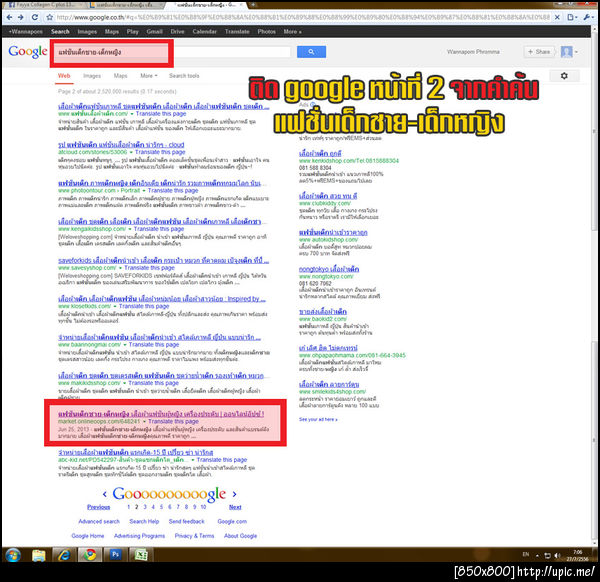Open green arrow menu for www.makikidsshop.com result

(x=124, y=383)
